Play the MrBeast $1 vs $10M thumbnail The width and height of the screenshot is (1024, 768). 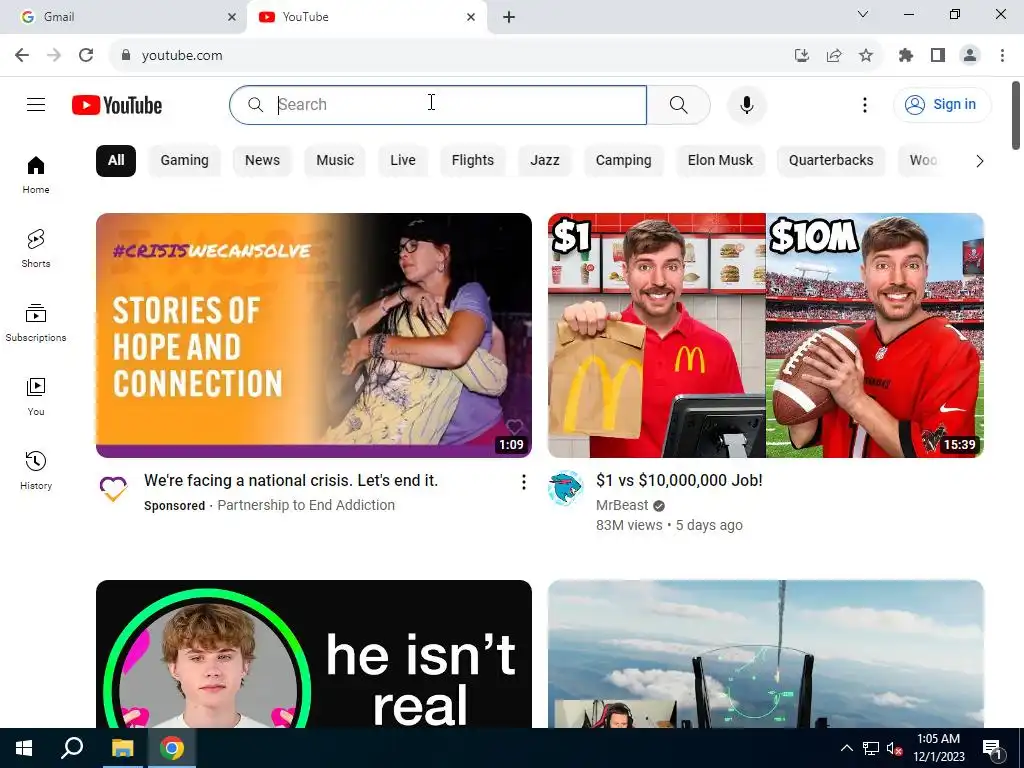pos(765,335)
